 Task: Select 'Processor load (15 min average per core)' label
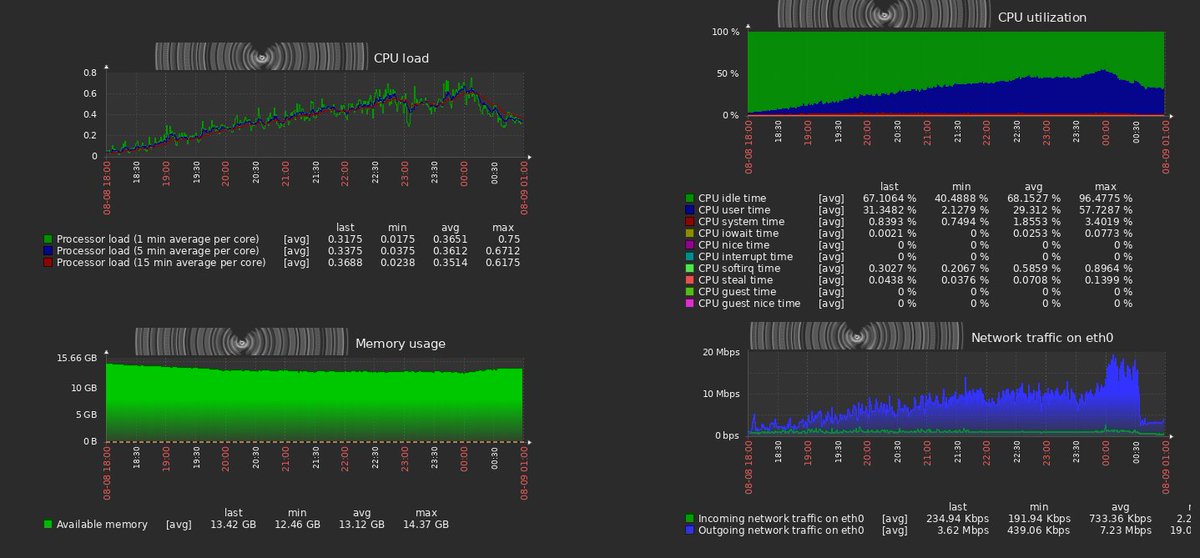pos(161,262)
